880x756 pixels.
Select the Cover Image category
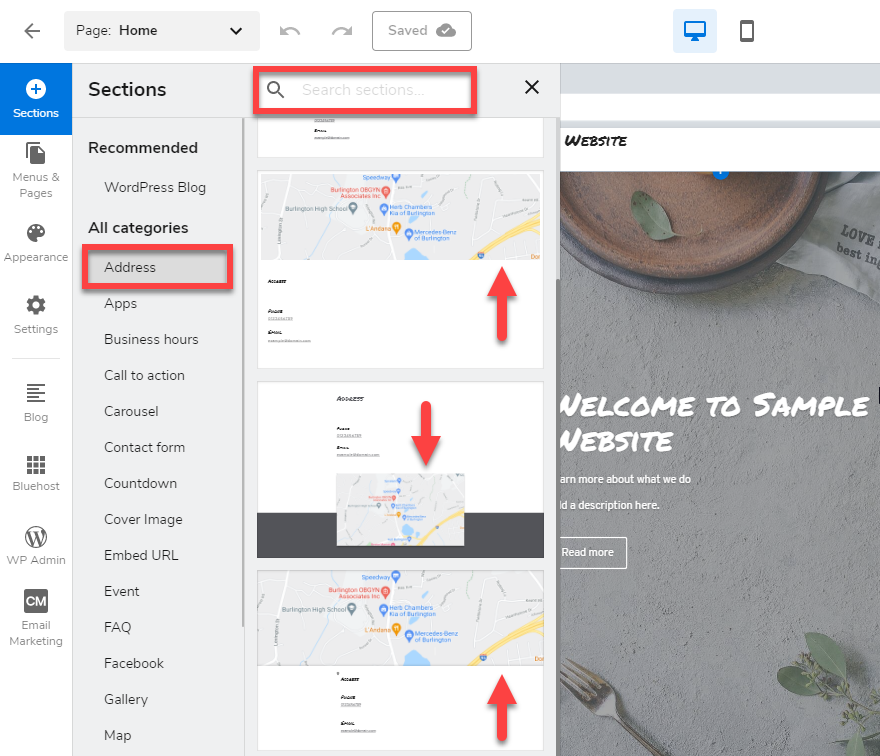[143, 520]
